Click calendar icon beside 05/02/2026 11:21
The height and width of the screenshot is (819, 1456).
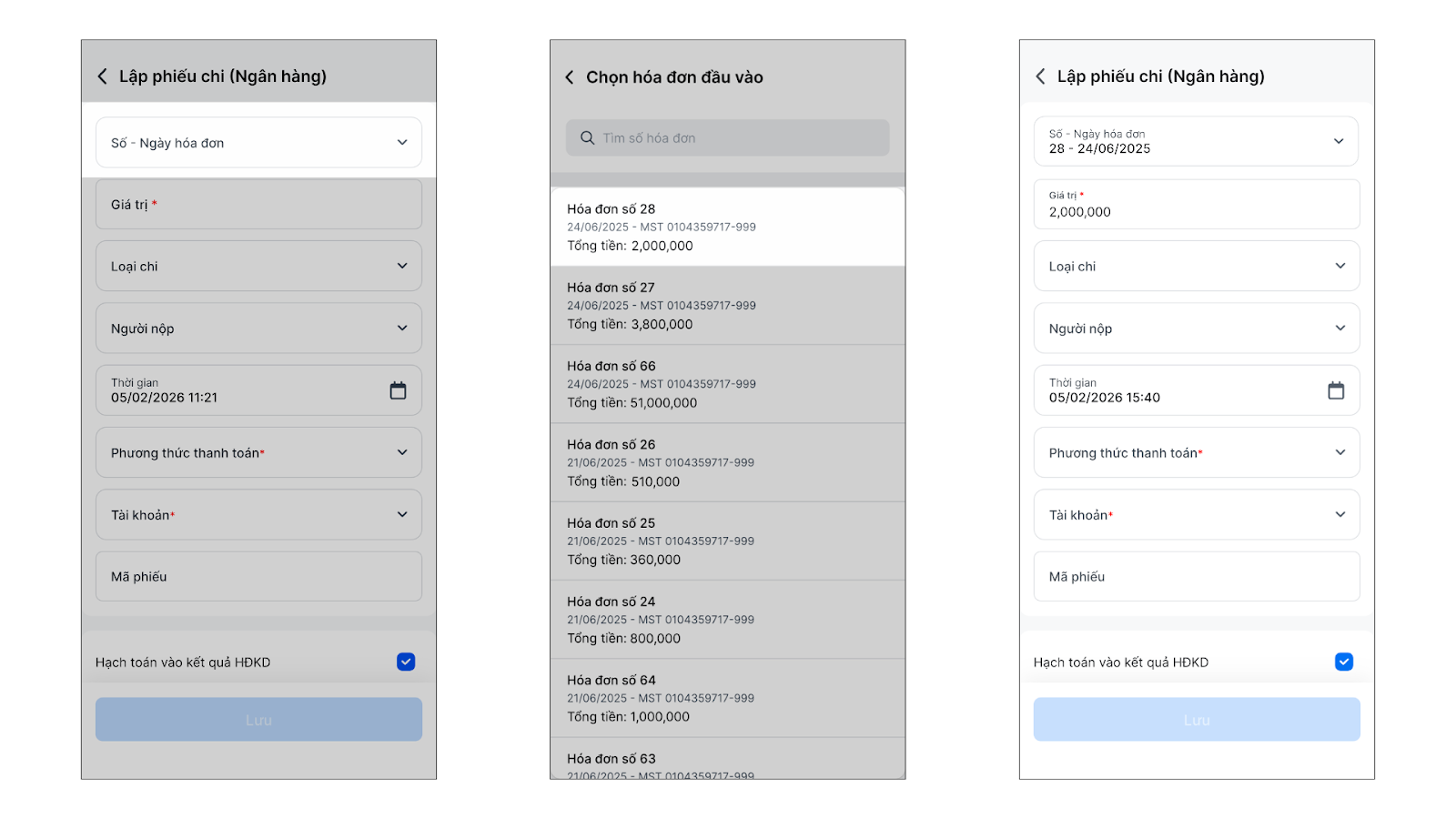pos(398,390)
